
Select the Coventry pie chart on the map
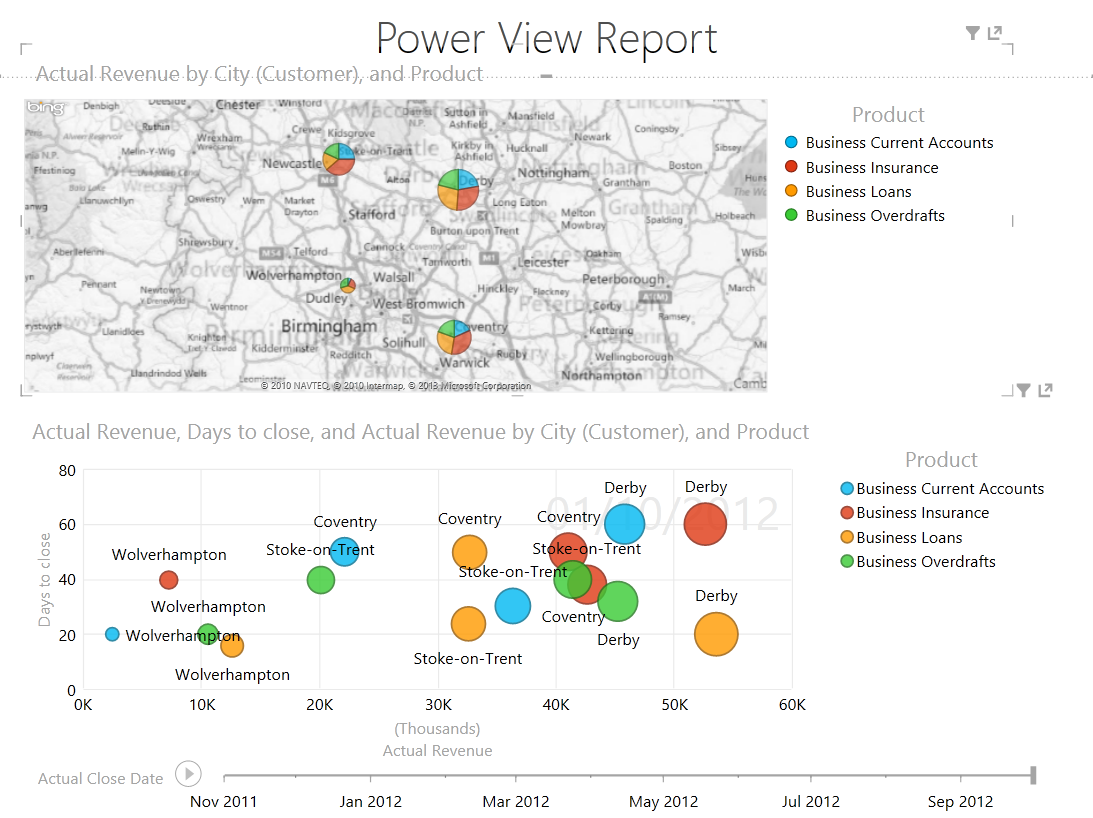(x=454, y=337)
